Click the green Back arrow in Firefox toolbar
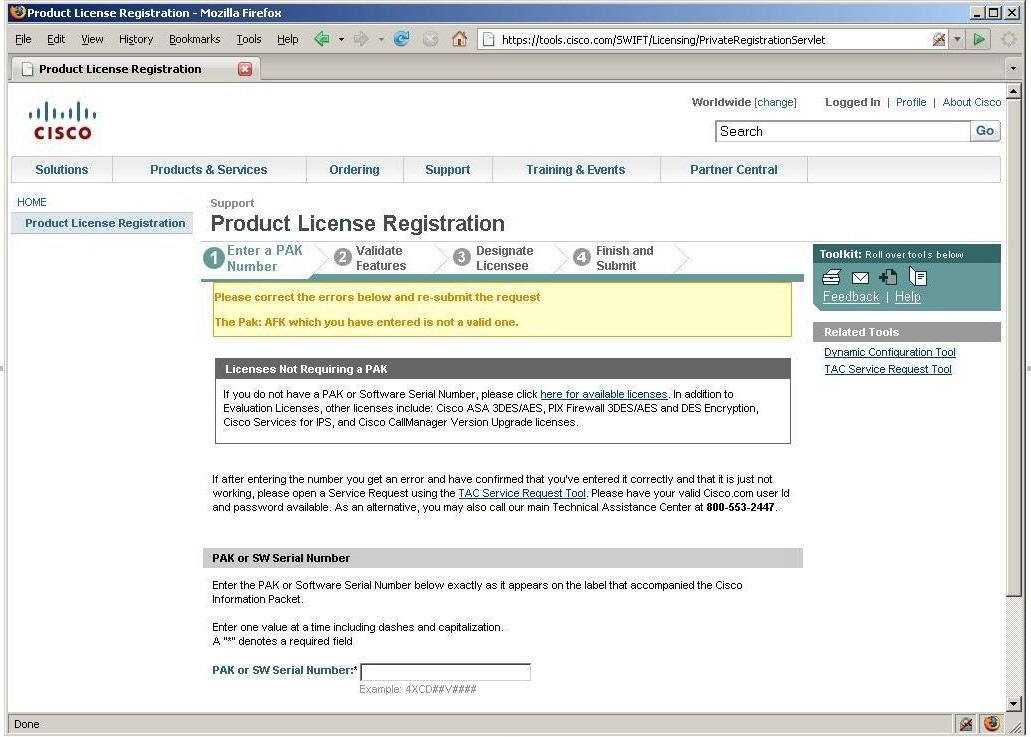 coord(322,39)
